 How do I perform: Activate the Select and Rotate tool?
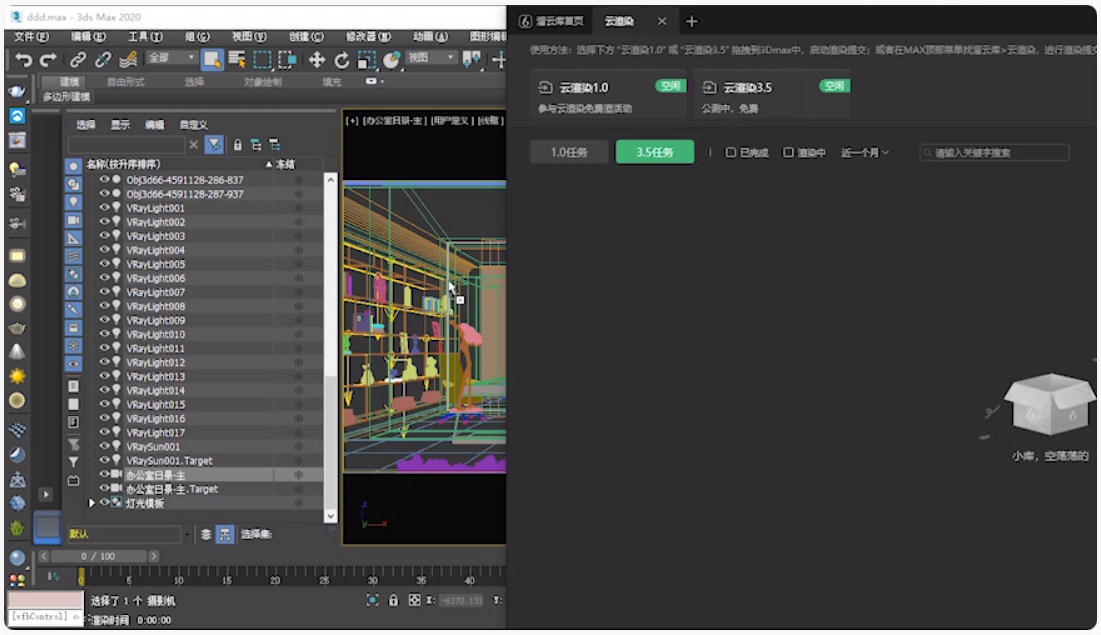tap(342, 60)
